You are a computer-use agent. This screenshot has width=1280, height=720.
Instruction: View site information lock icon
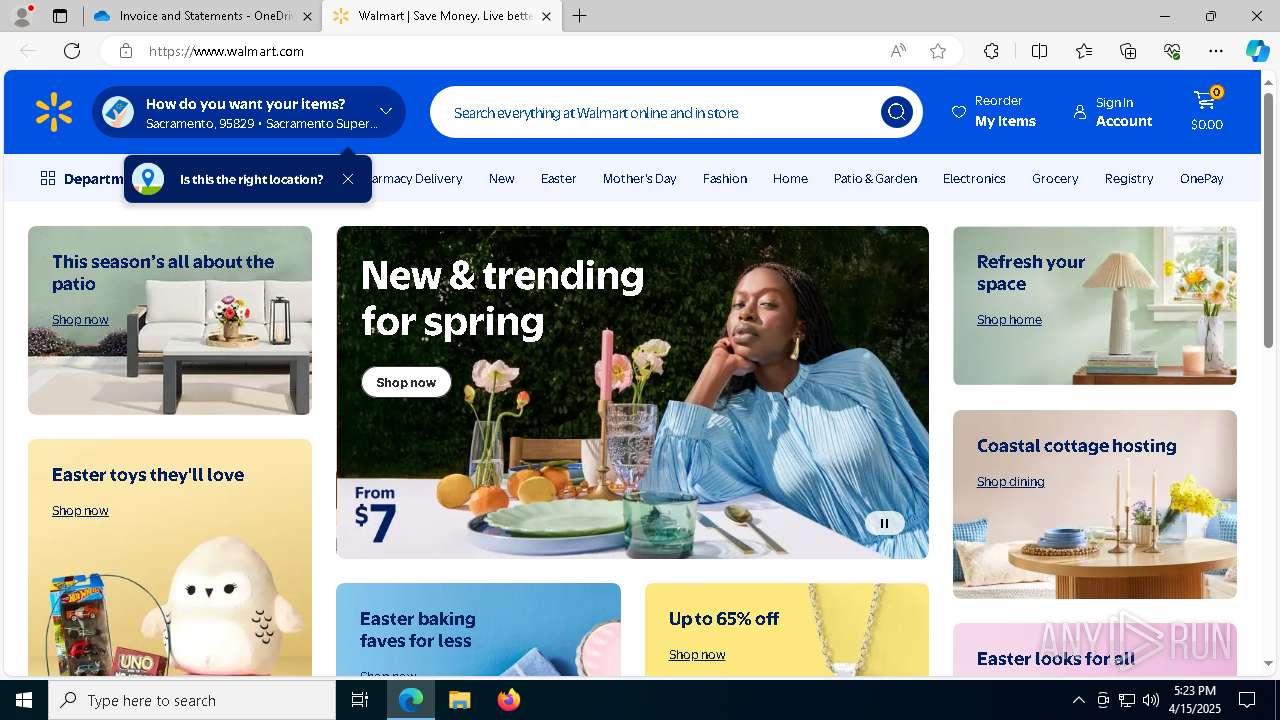[x=126, y=51]
